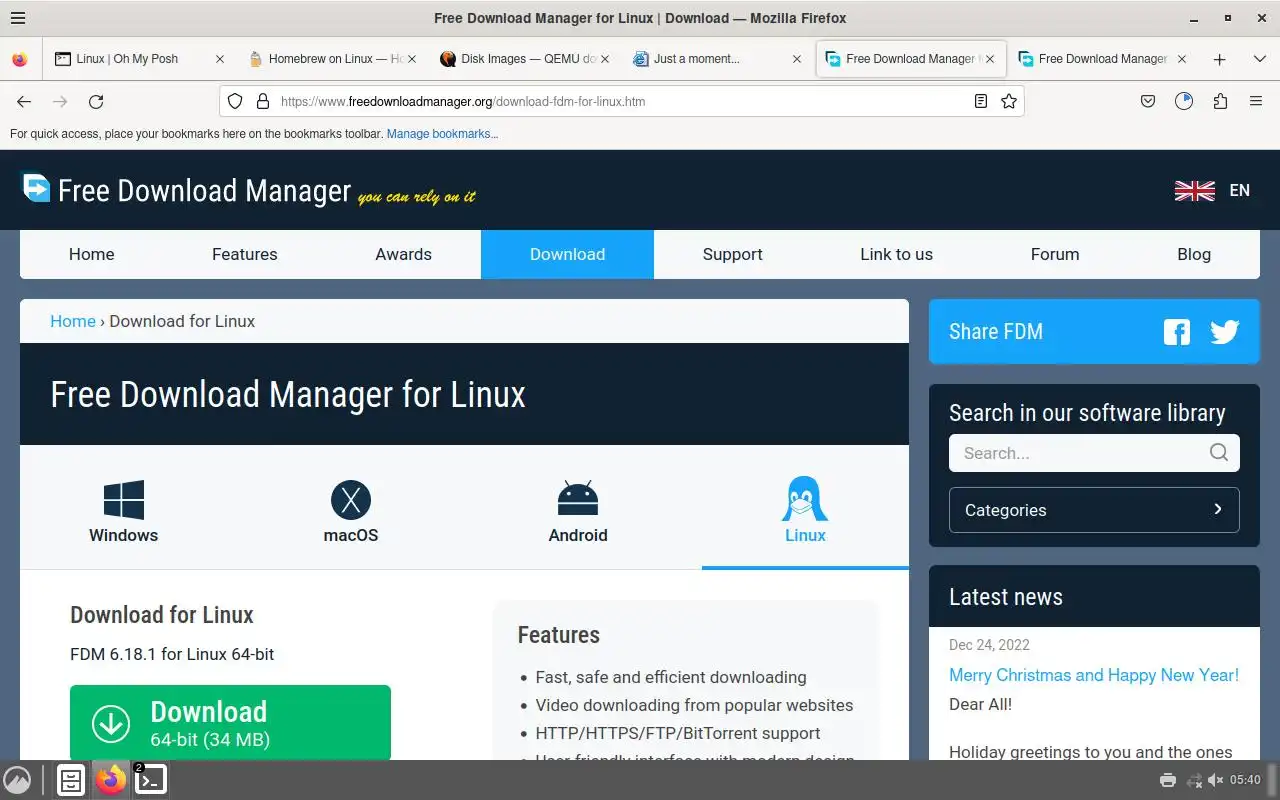Open the file manager from taskbar

click(71, 780)
